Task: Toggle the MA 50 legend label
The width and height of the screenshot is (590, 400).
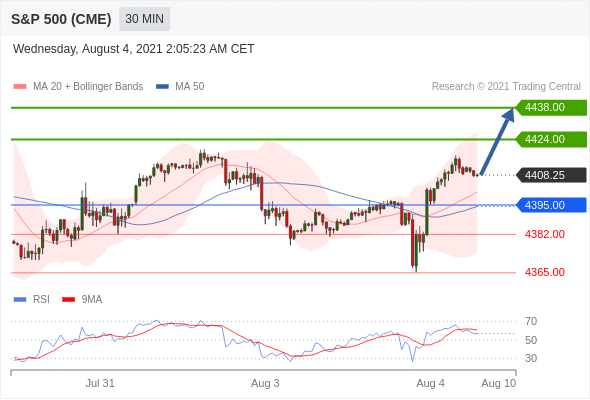Action: point(190,87)
